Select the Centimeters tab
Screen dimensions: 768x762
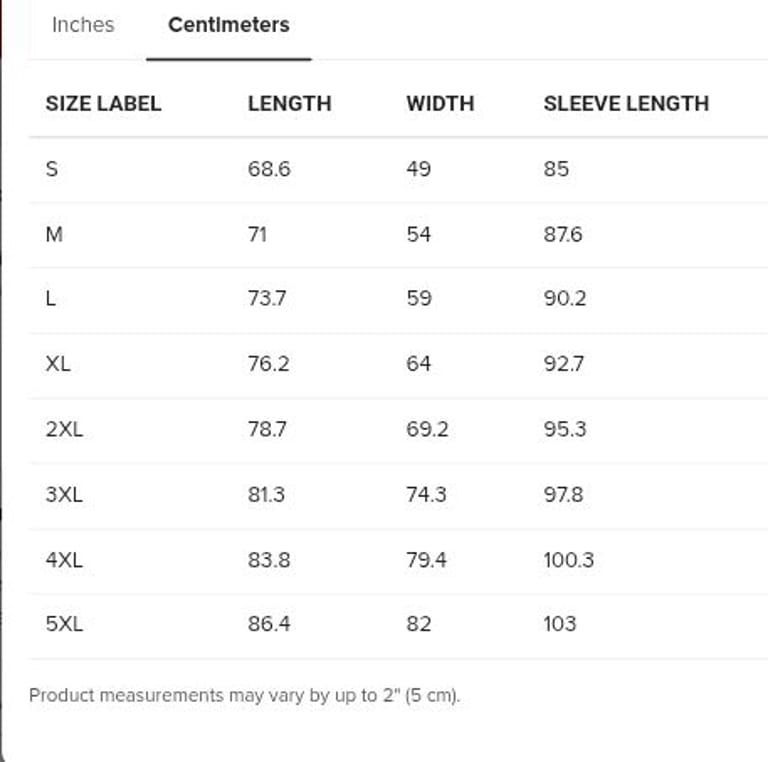[229, 25]
